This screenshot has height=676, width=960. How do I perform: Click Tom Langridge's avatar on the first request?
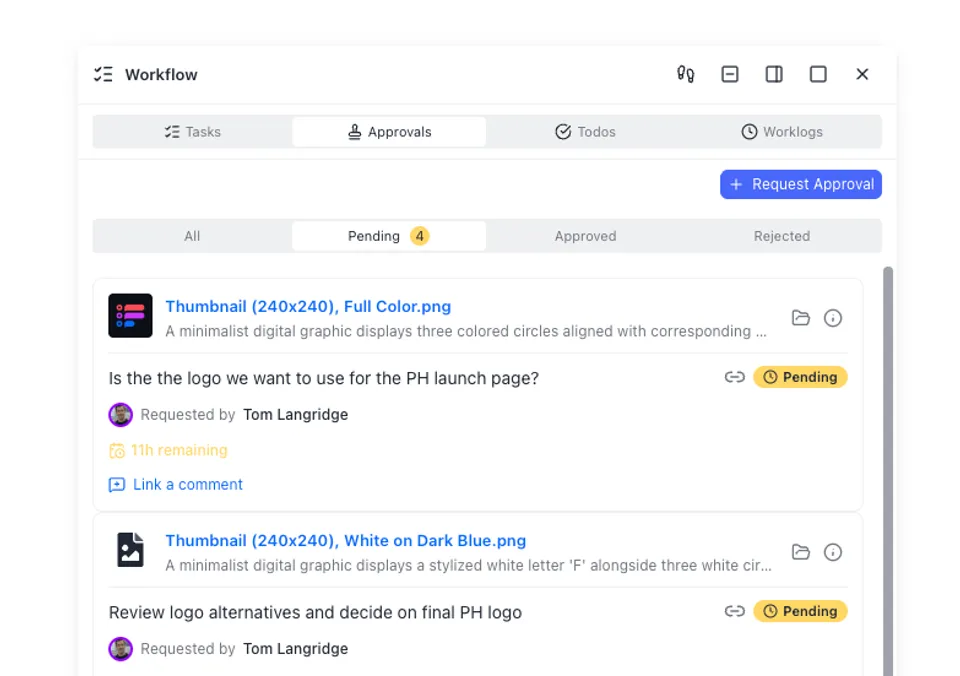tap(120, 414)
